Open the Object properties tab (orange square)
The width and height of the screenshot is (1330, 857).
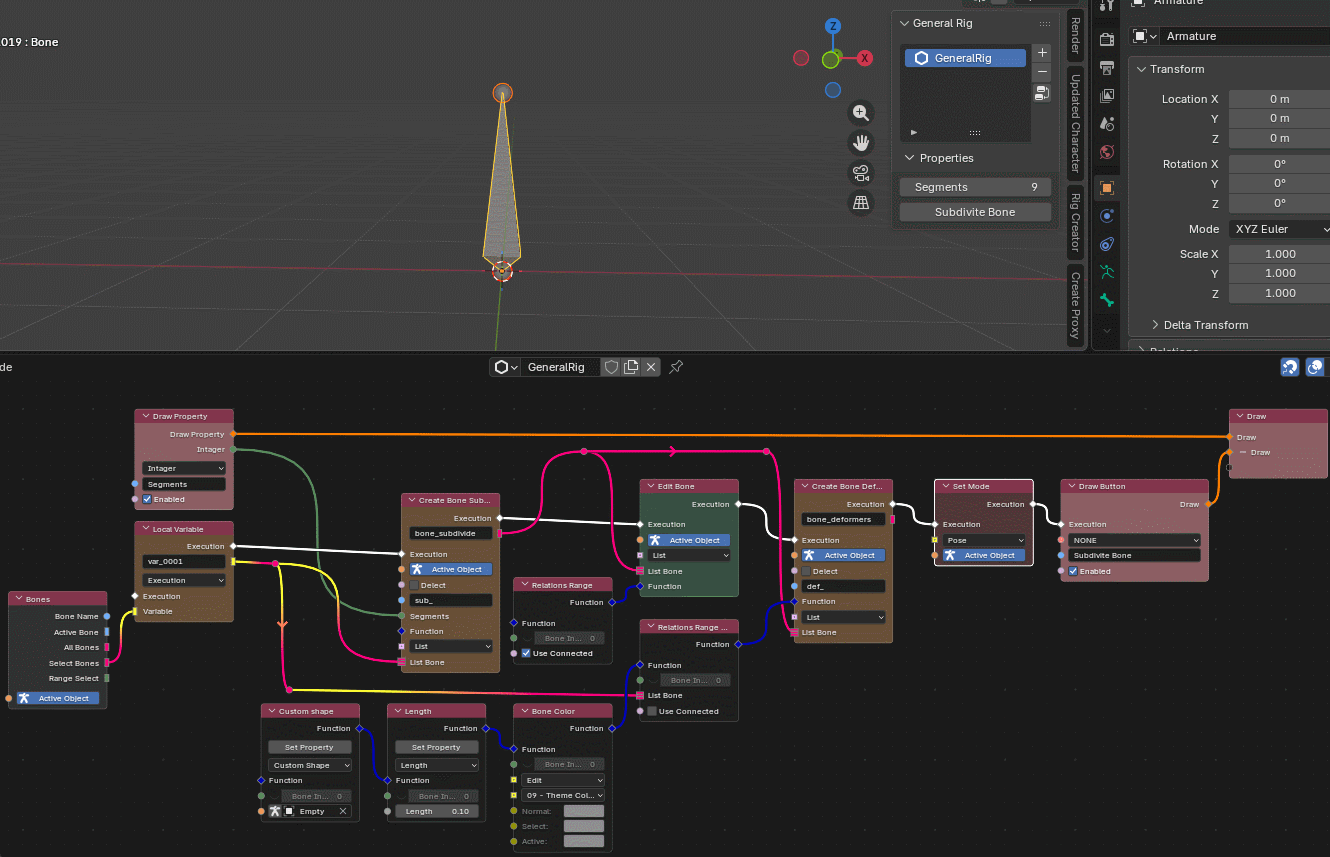pos(1107,187)
